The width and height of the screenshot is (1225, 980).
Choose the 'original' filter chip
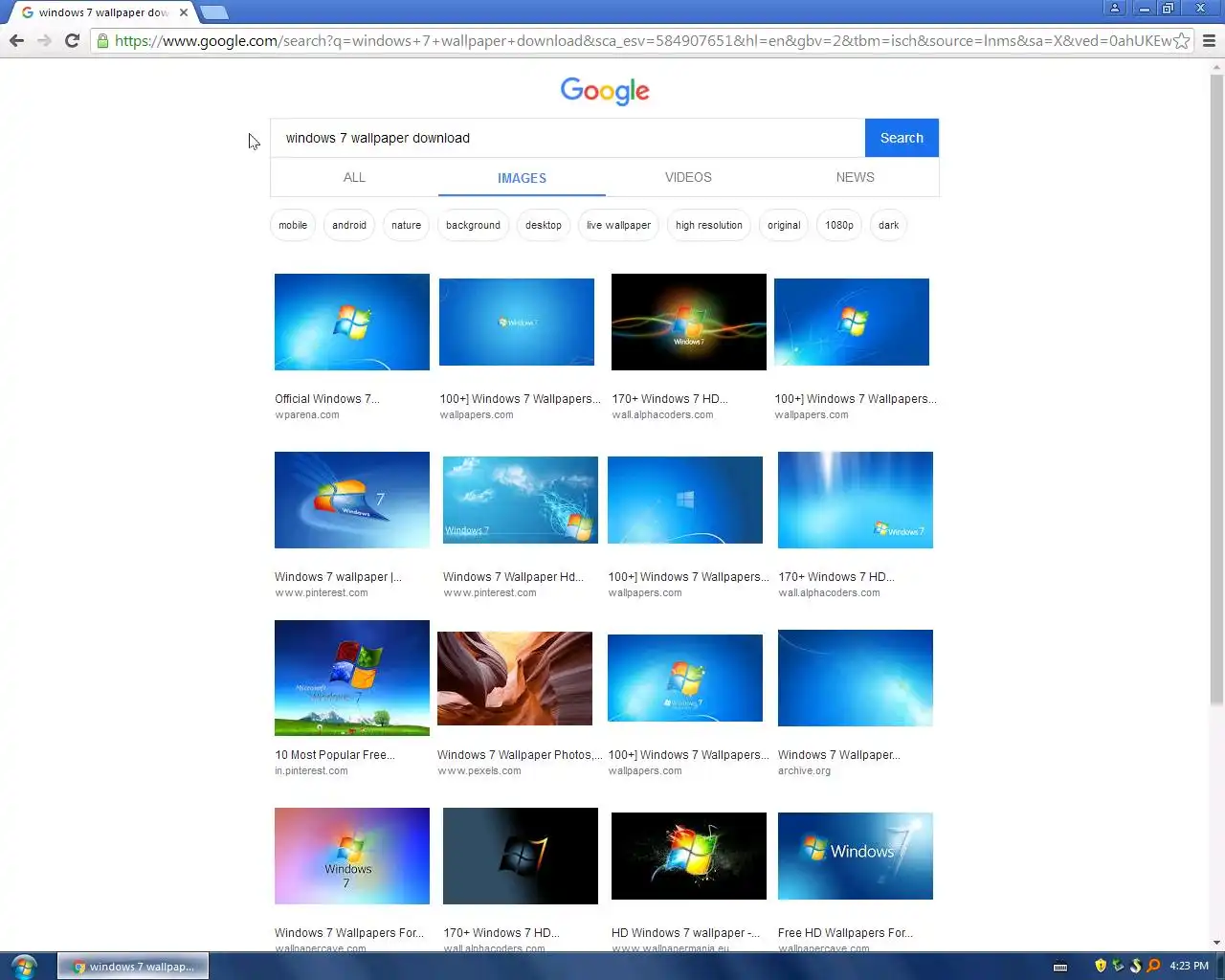point(784,225)
